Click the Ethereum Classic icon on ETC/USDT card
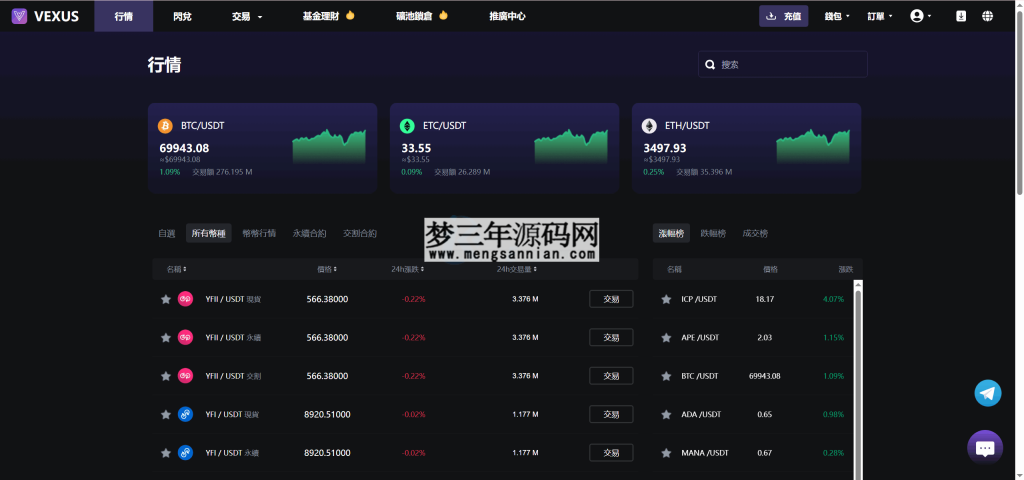Screen dimensions: 1024x480 pos(408,126)
